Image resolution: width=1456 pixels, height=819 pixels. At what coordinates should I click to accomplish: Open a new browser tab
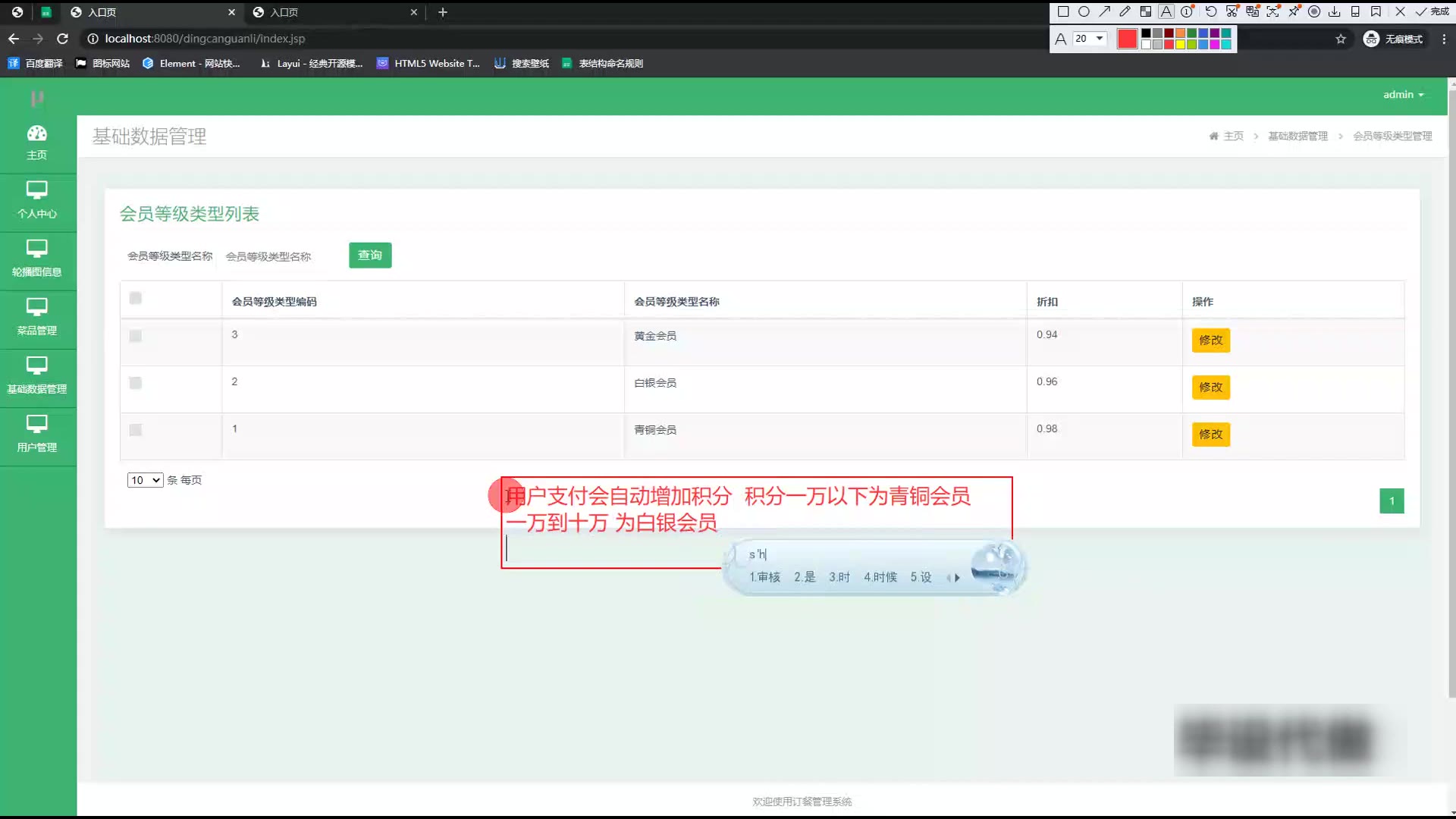pos(443,12)
